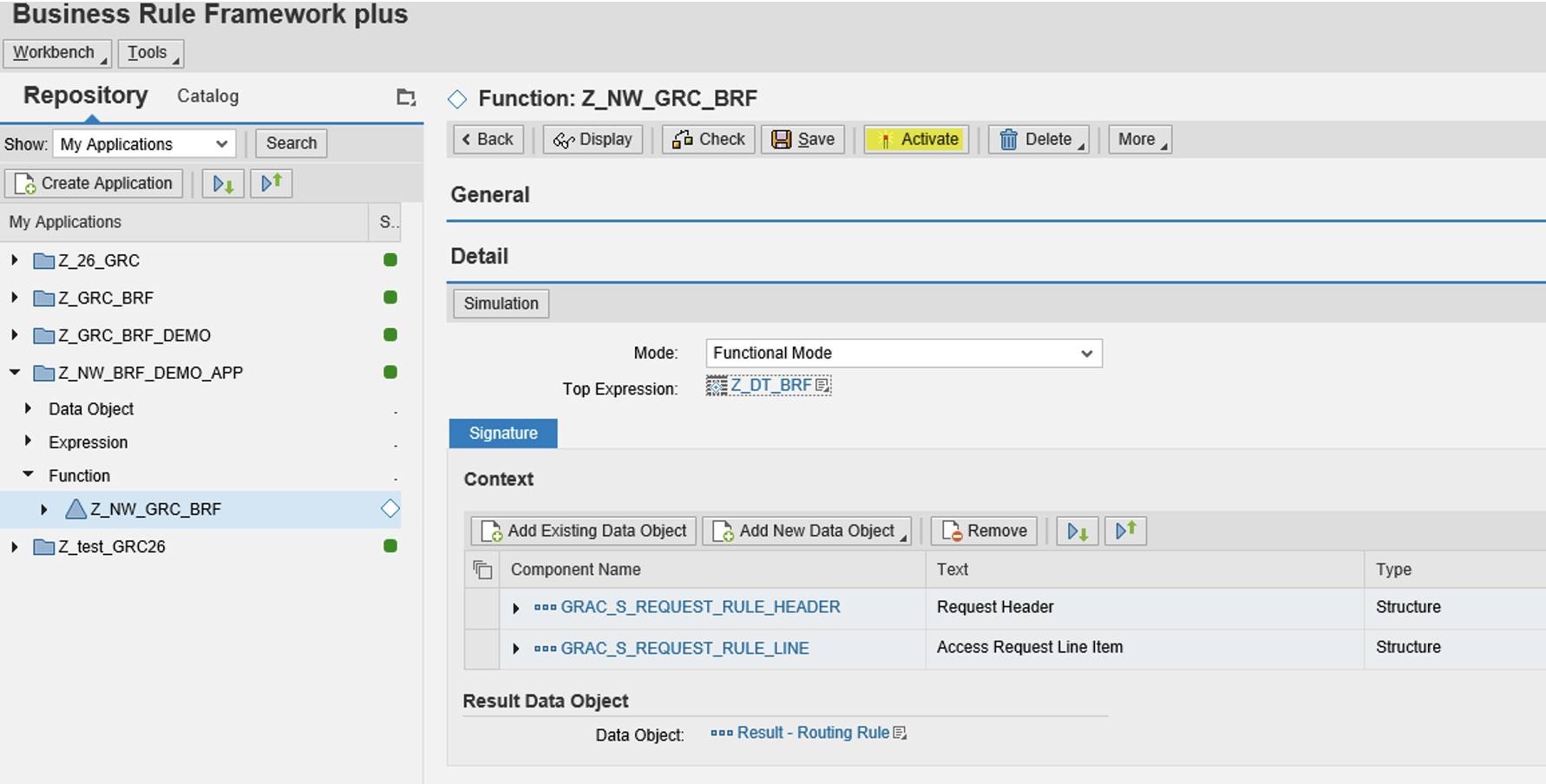Open the More menu
The height and width of the screenshot is (784, 1546).
1140,140
